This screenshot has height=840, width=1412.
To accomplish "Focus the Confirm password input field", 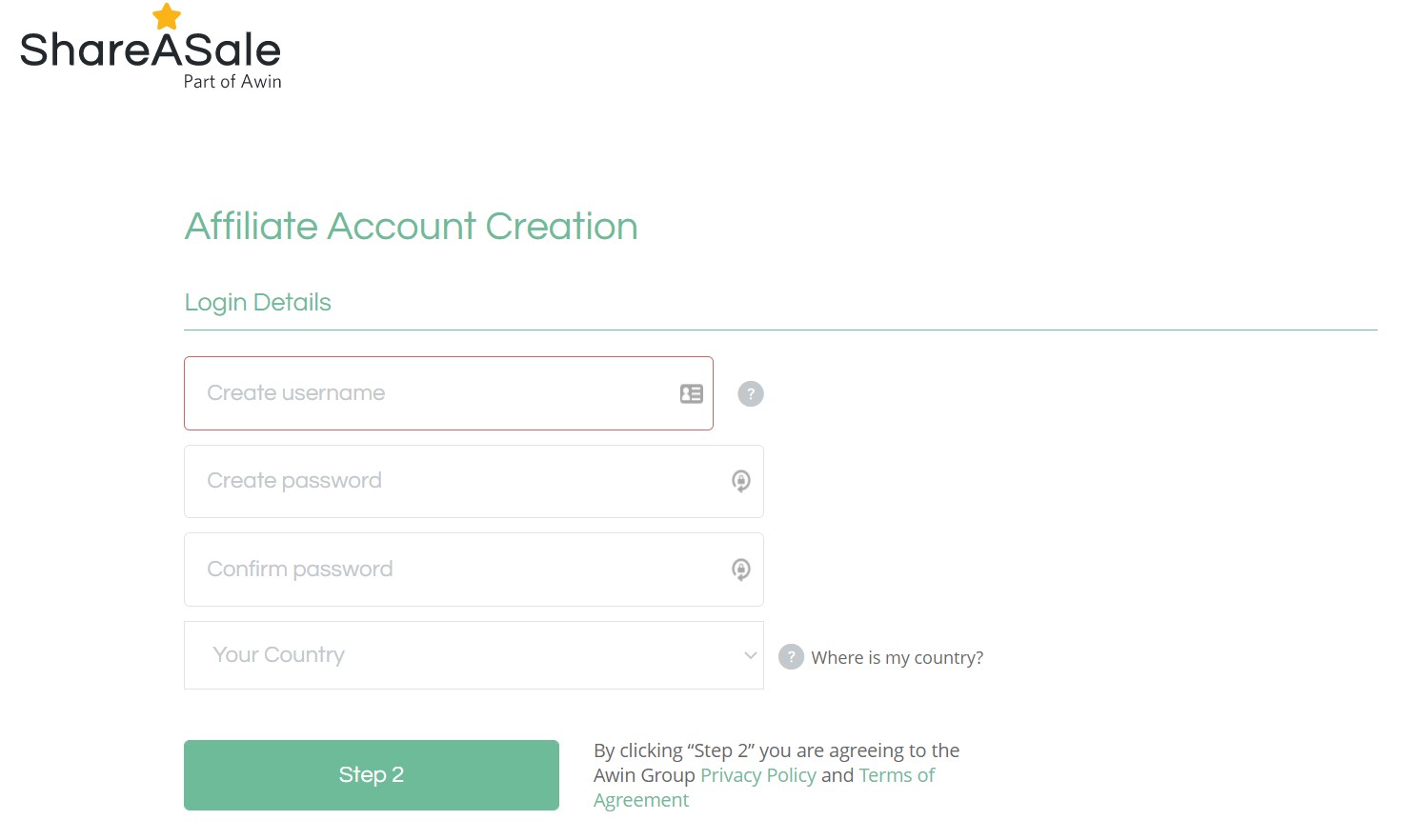I will 474,570.
